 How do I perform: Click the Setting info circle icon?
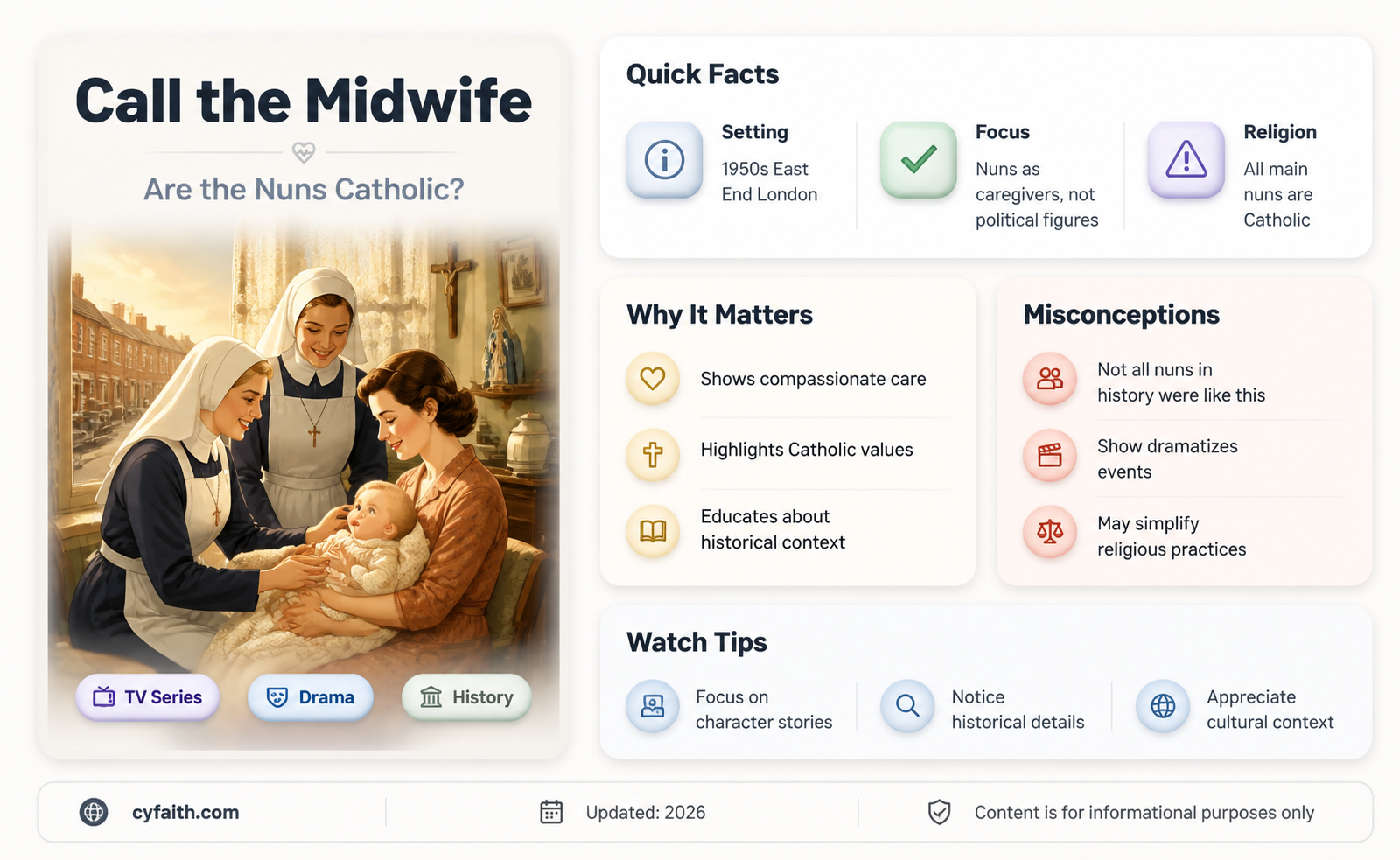664,160
